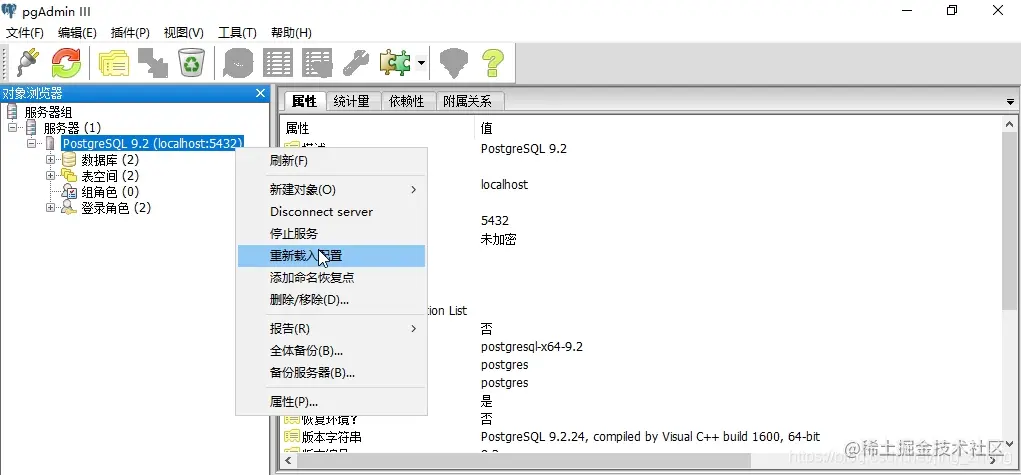Expand the 登录角色 (2) node
This screenshot has height=475, width=1021.
[50, 208]
